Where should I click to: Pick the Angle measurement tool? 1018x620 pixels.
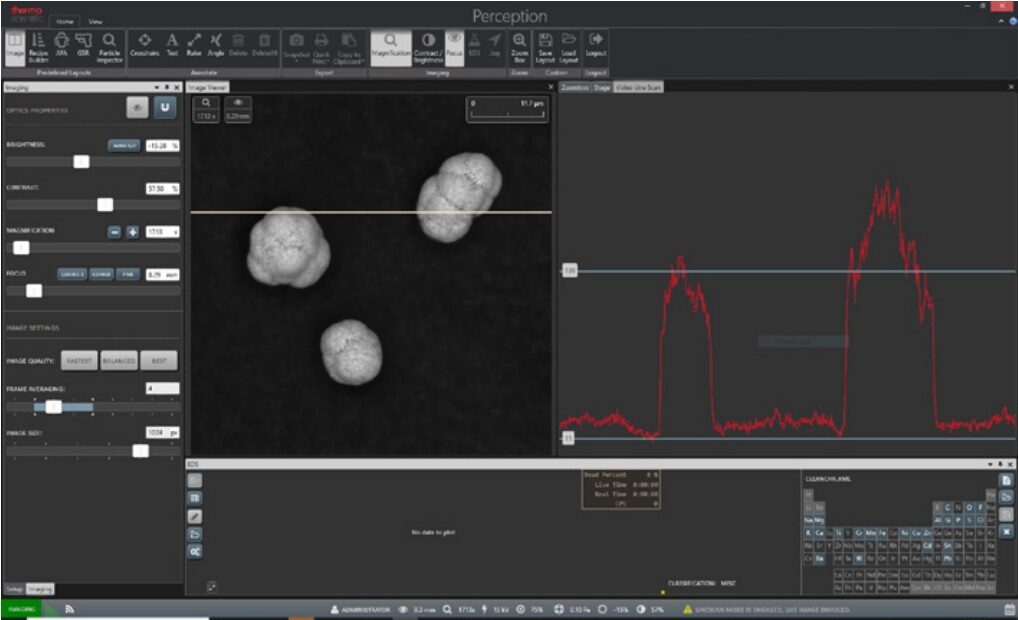point(216,45)
